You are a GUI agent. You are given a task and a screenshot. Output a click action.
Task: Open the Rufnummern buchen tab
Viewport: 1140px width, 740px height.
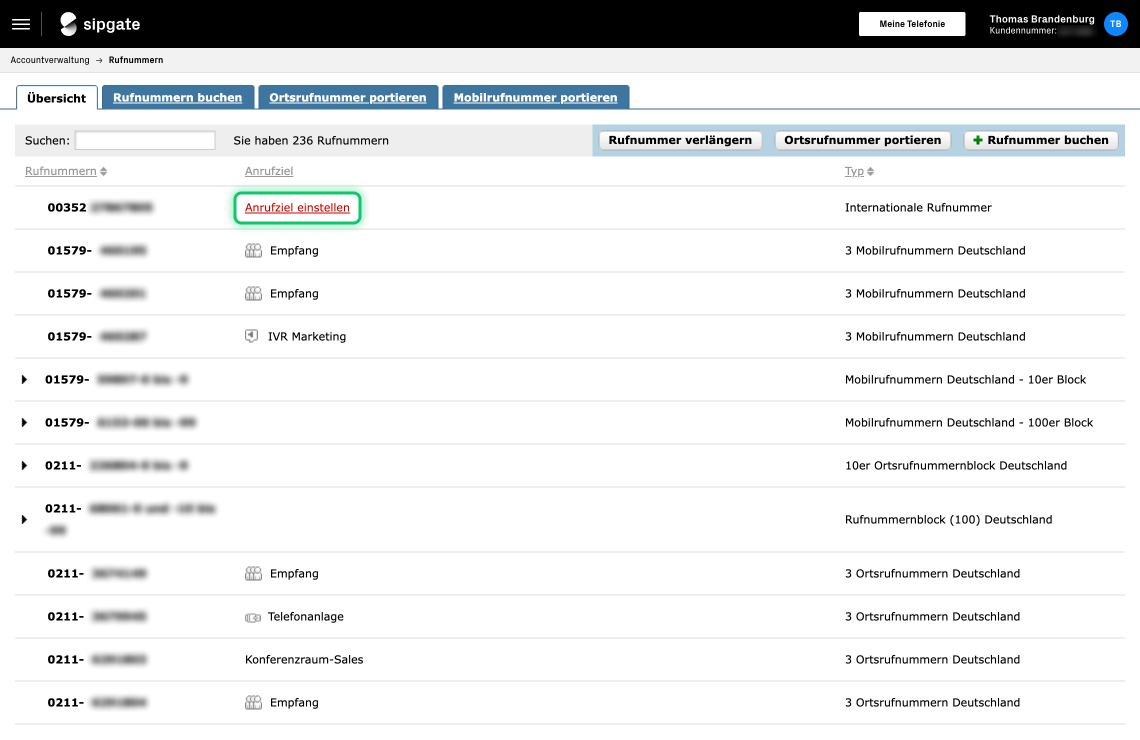(x=177, y=97)
